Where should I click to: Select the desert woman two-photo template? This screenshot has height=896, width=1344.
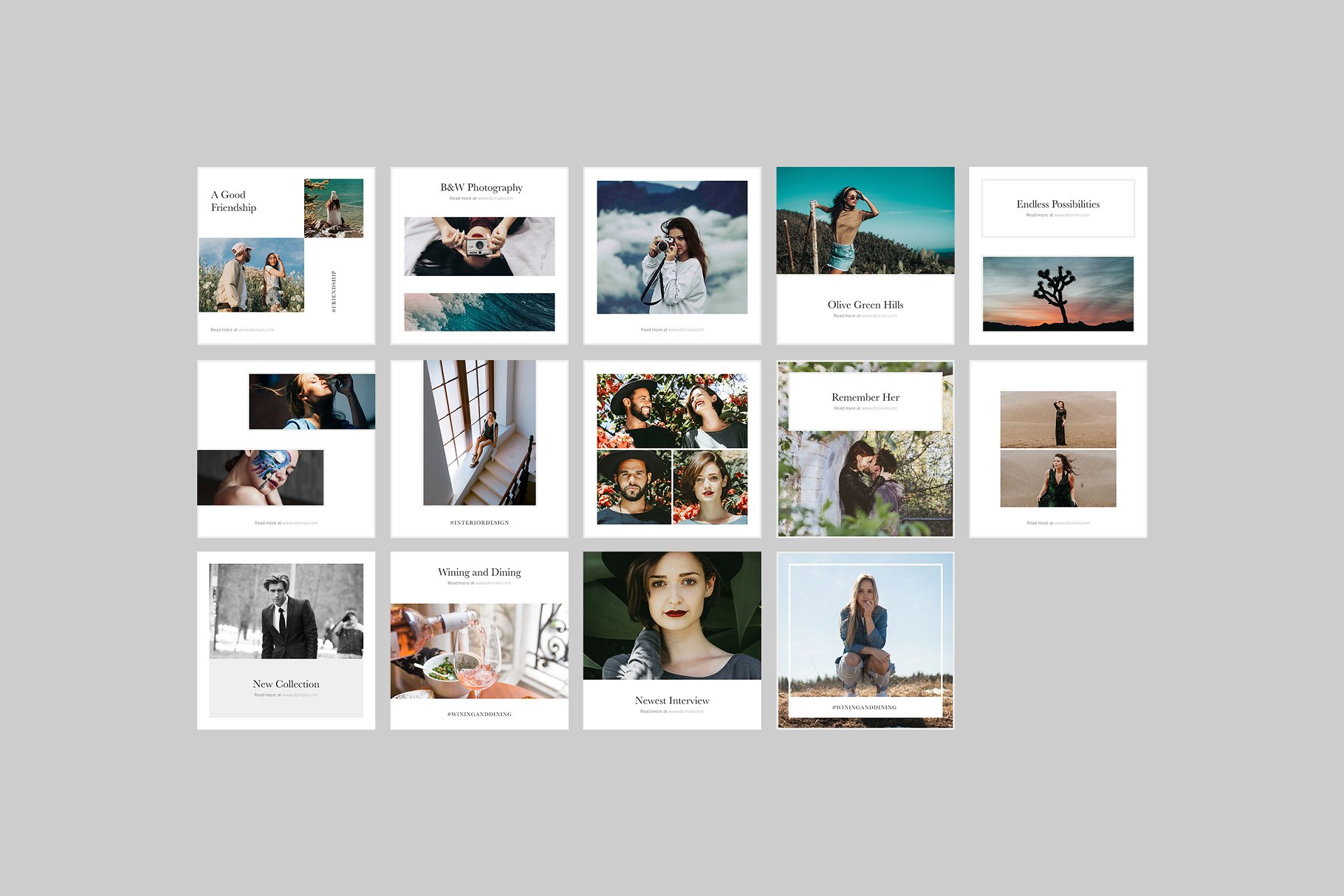pos(1057,449)
